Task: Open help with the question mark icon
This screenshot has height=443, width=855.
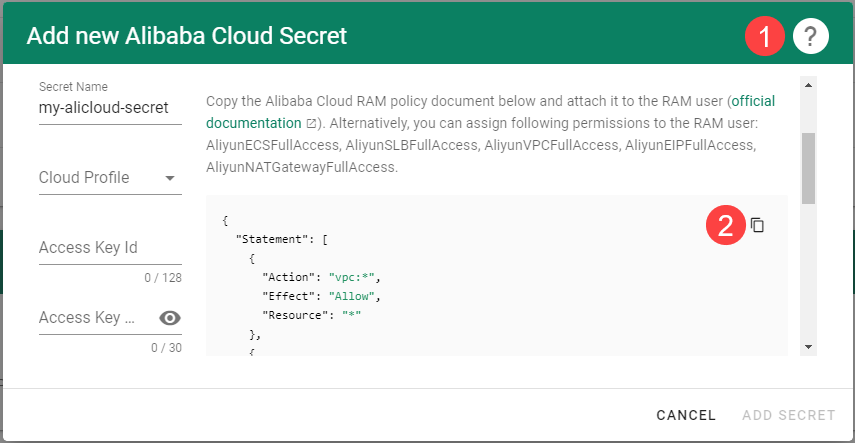Action: tap(811, 37)
